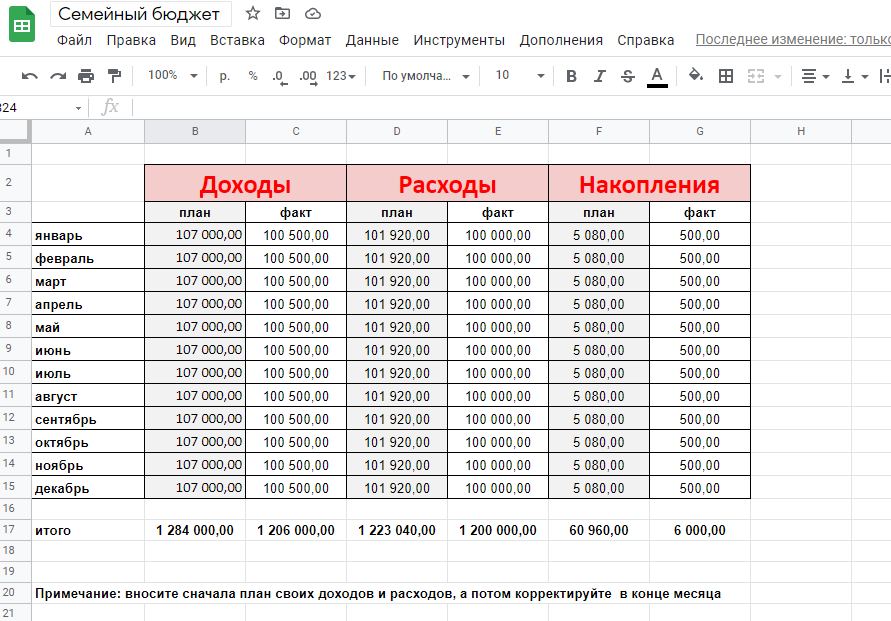Select total 1 206 000,00 cell

point(296,530)
